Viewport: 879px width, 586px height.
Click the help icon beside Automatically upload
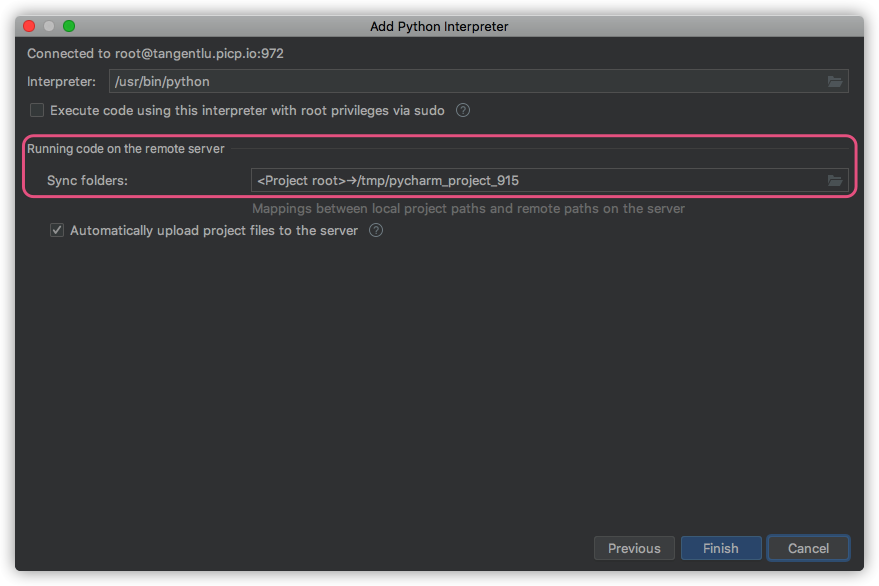point(376,231)
